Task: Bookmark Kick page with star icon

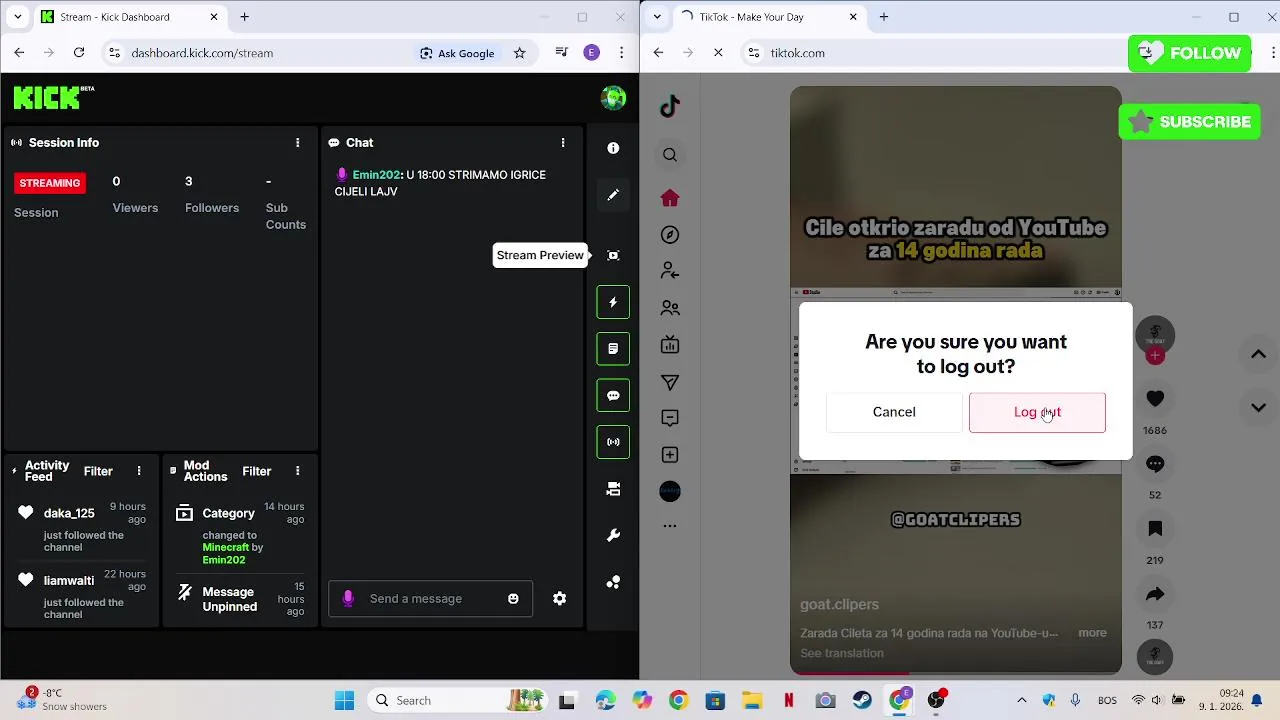Action: (x=519, y=53)
